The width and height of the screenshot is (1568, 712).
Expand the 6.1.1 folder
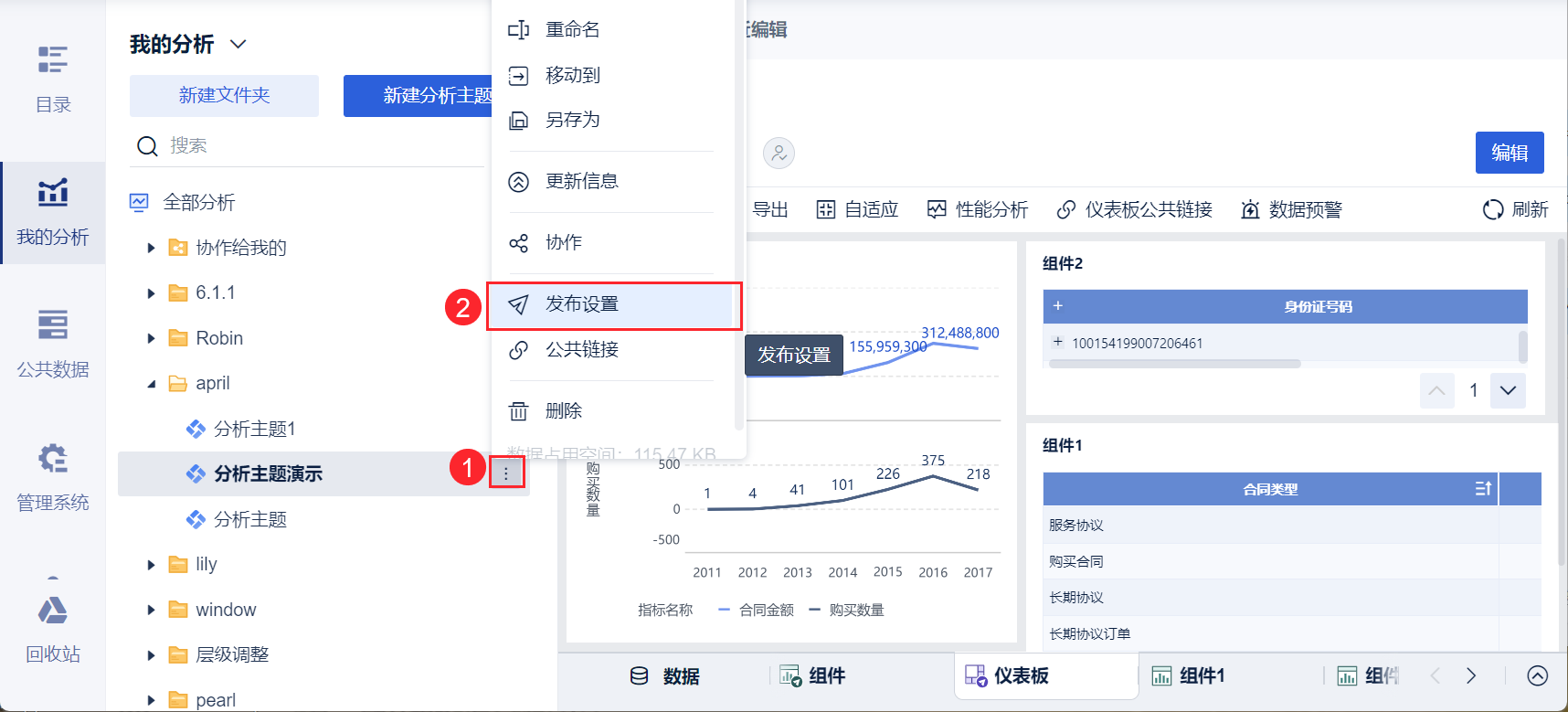(151, 293)
